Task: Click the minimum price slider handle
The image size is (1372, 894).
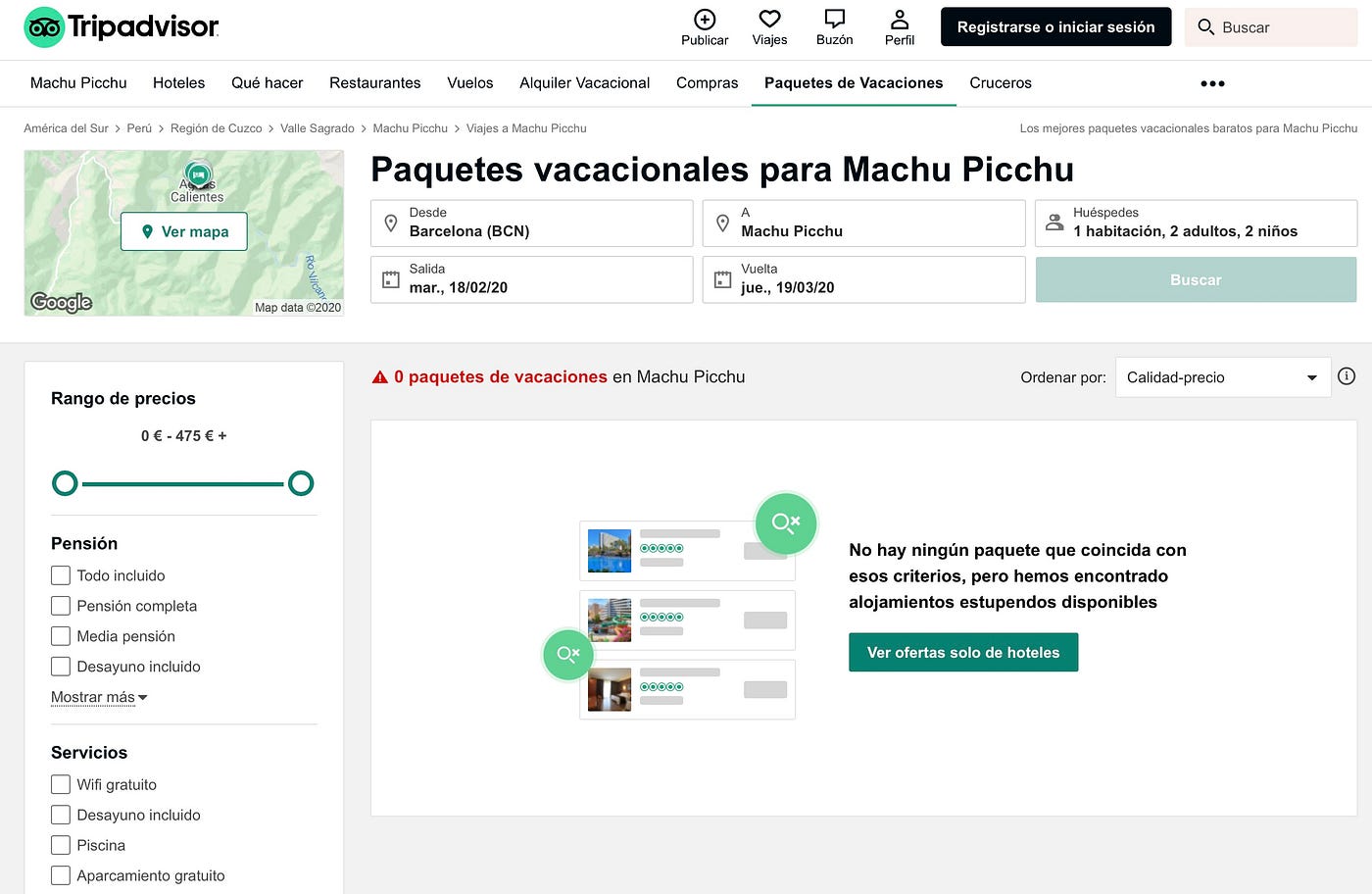Action: 65,483
